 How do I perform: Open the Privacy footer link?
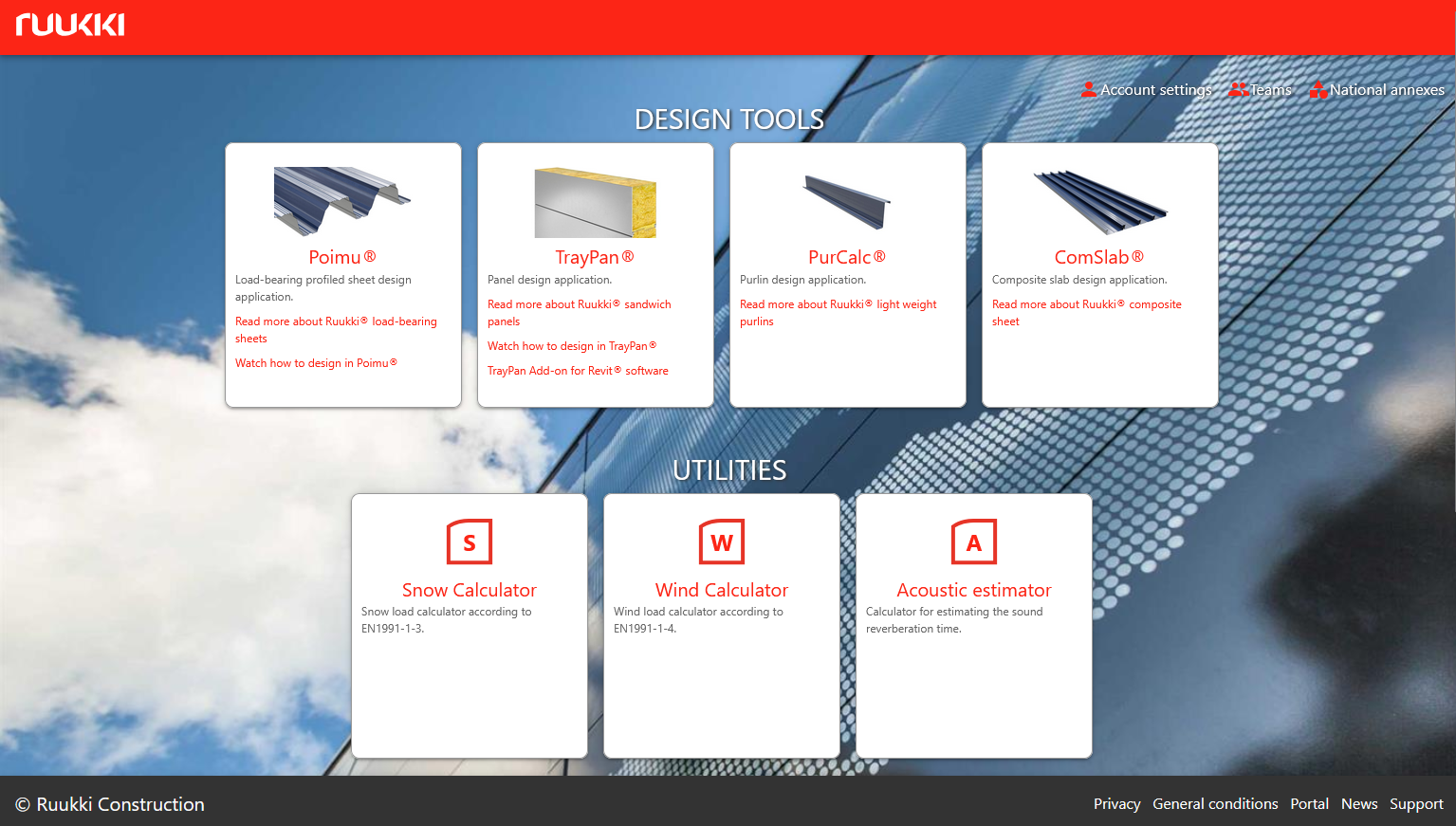click(x=1116, y=803)
